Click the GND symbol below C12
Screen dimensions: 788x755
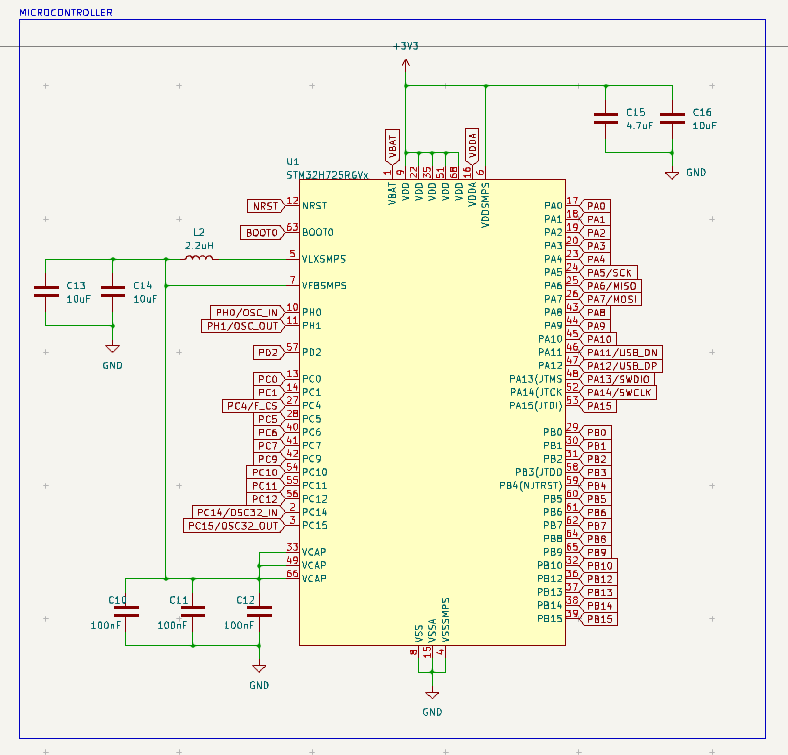pos(259,669)
